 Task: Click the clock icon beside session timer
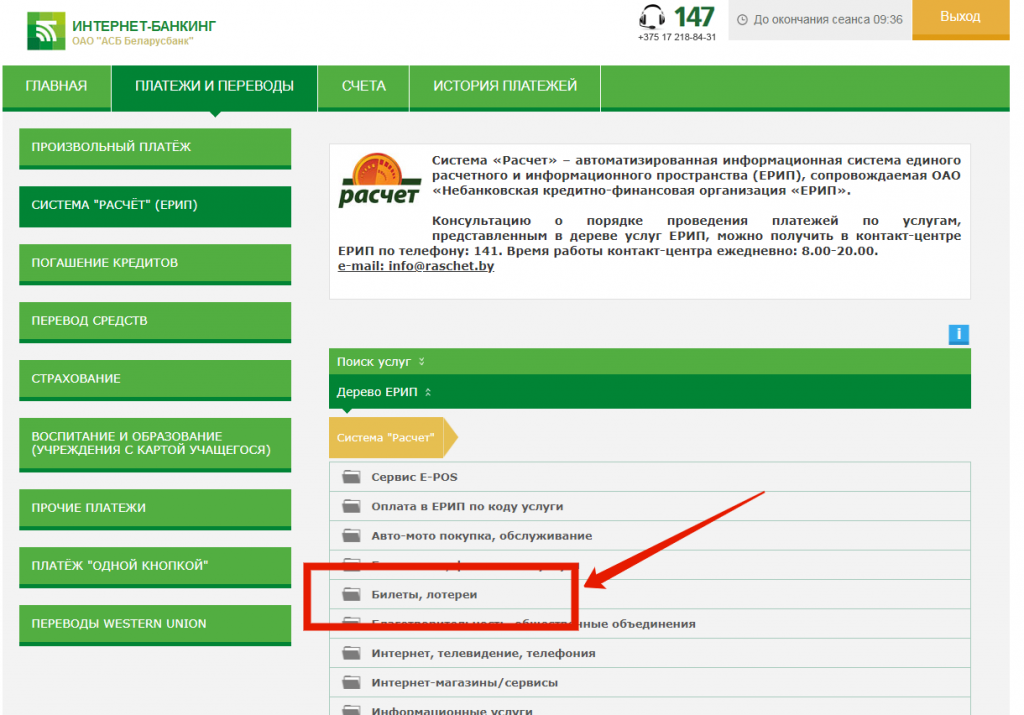(x=742, y=20)
